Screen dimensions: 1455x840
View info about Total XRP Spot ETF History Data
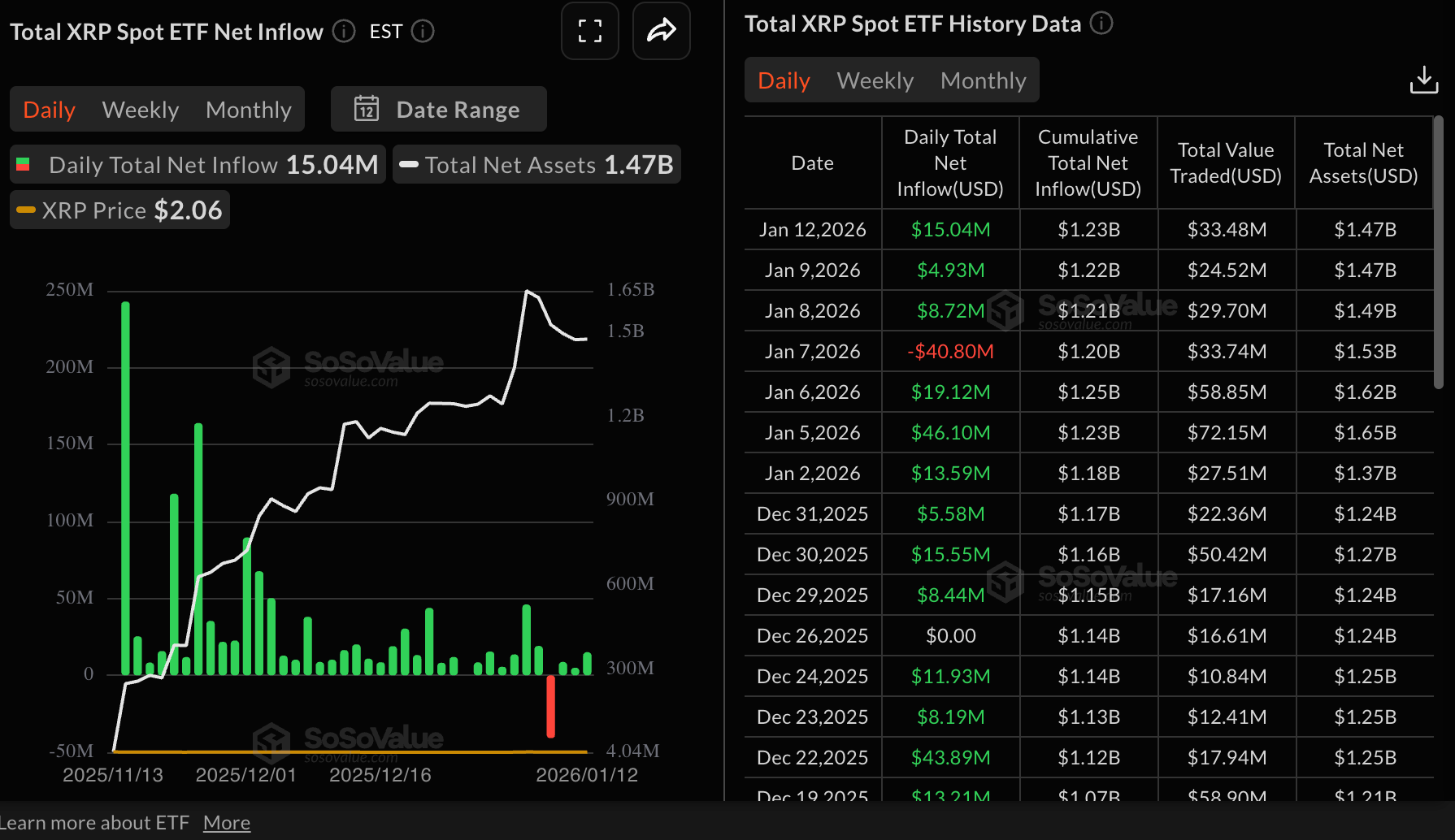click(x=1101, y=24)
